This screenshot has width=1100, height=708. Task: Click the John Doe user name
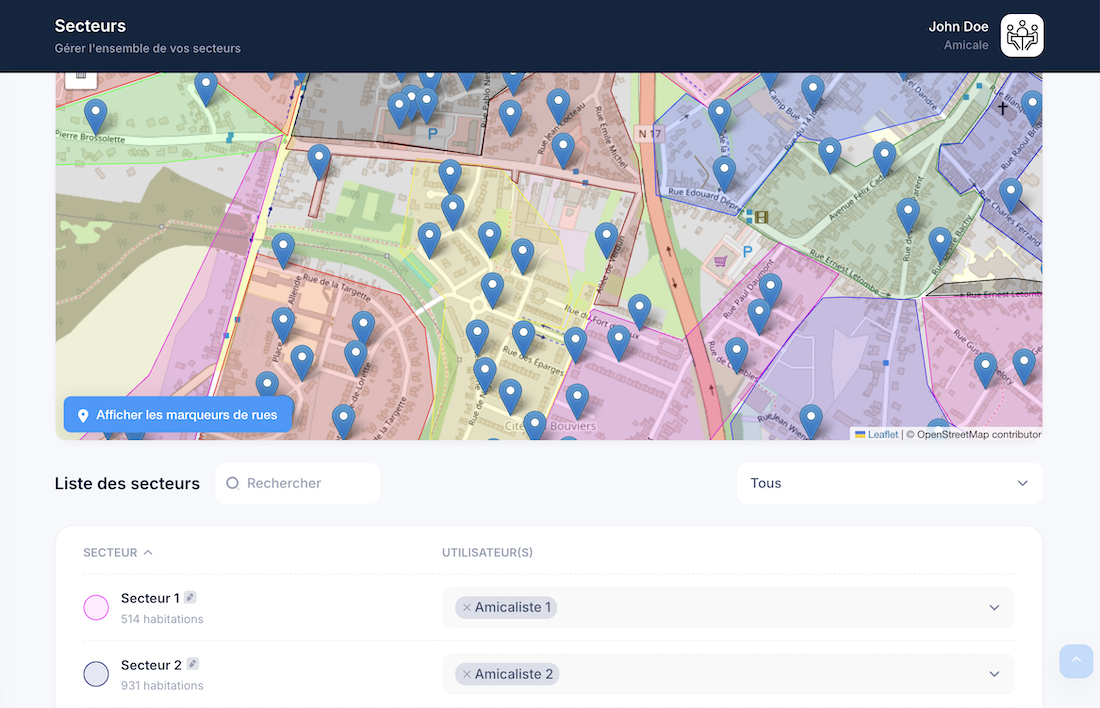(x=957, y=27)
